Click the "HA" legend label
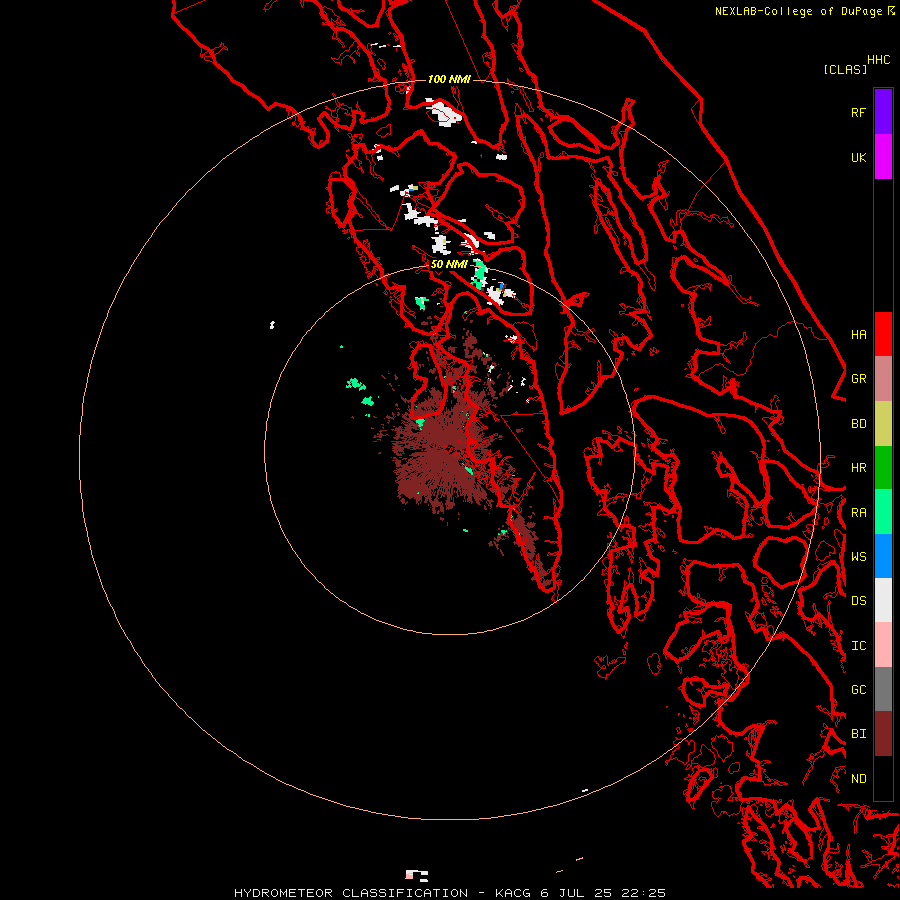The image size is (900, 900). point(858,335)
